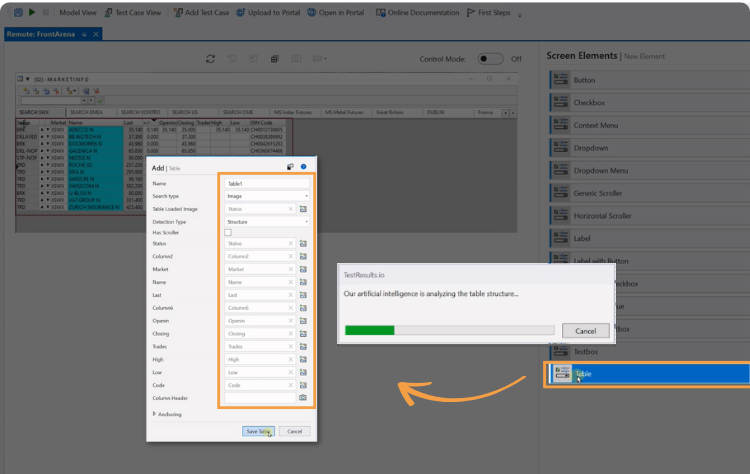Click camera icon beside Column Header field

[303, 397]
